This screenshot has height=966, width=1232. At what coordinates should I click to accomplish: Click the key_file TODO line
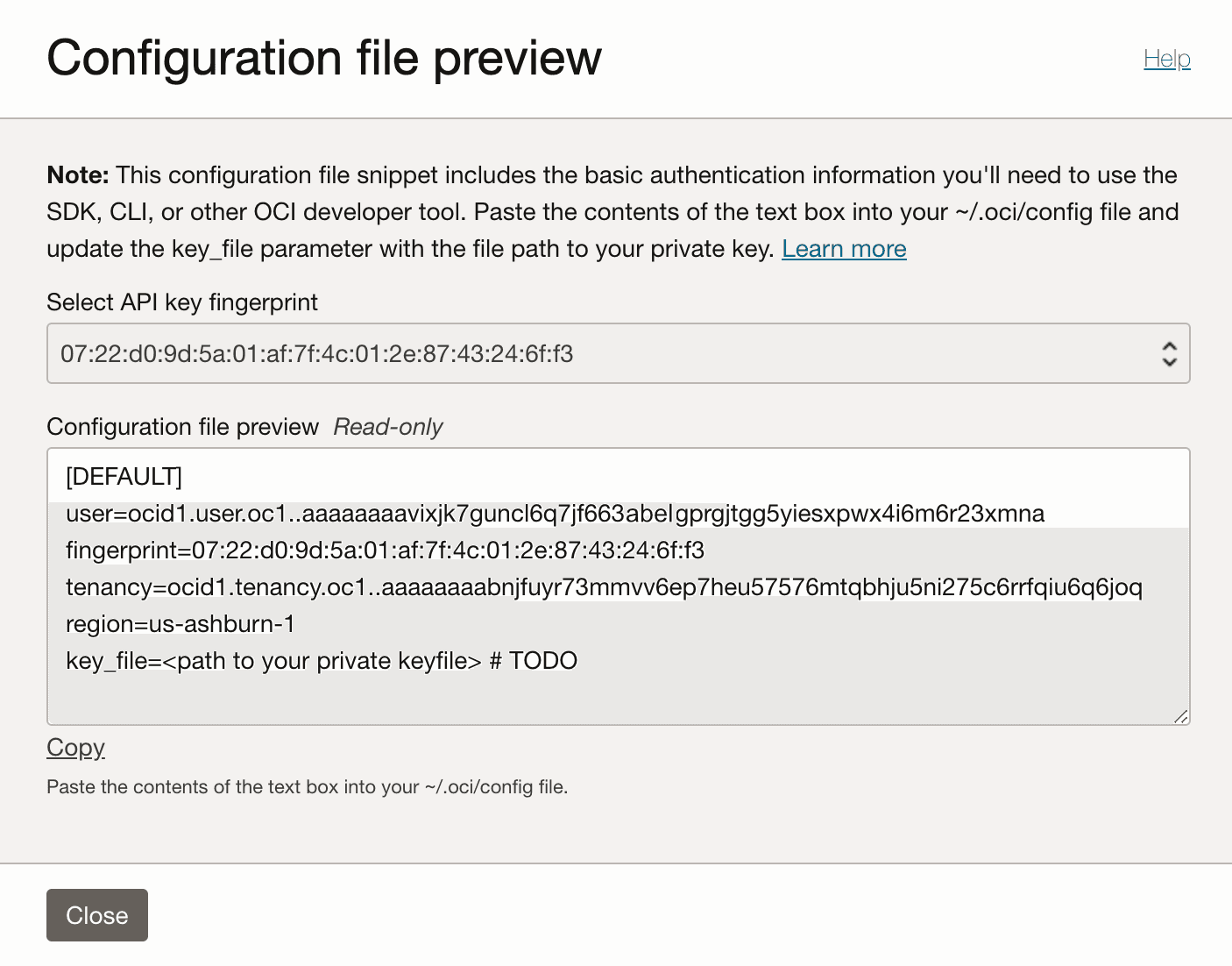click(321, 661)
